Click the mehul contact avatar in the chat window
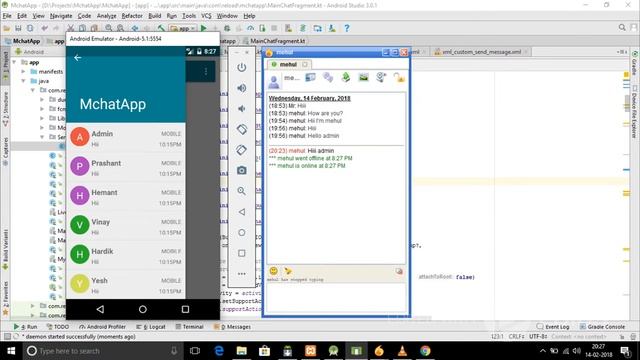Viewport: 640px width, 360px height. [274, 81]
